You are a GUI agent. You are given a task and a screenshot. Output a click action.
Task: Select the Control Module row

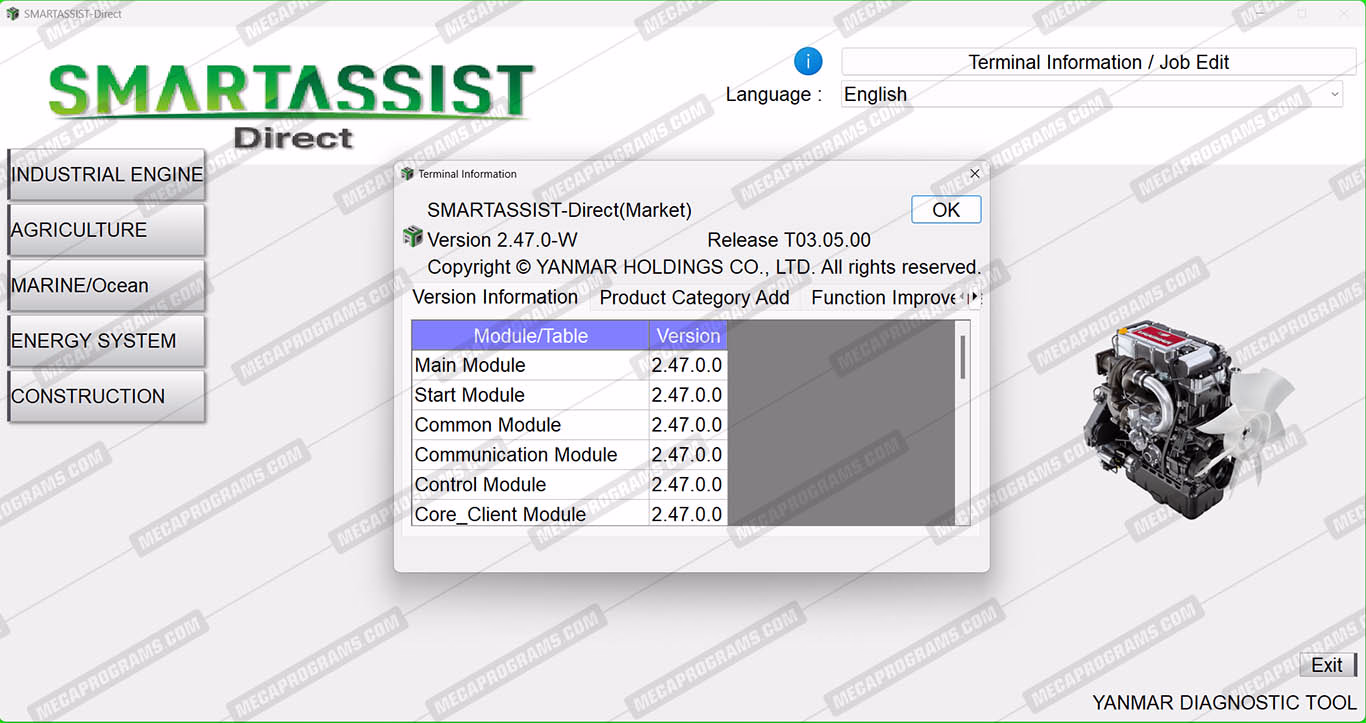point(569,485)
